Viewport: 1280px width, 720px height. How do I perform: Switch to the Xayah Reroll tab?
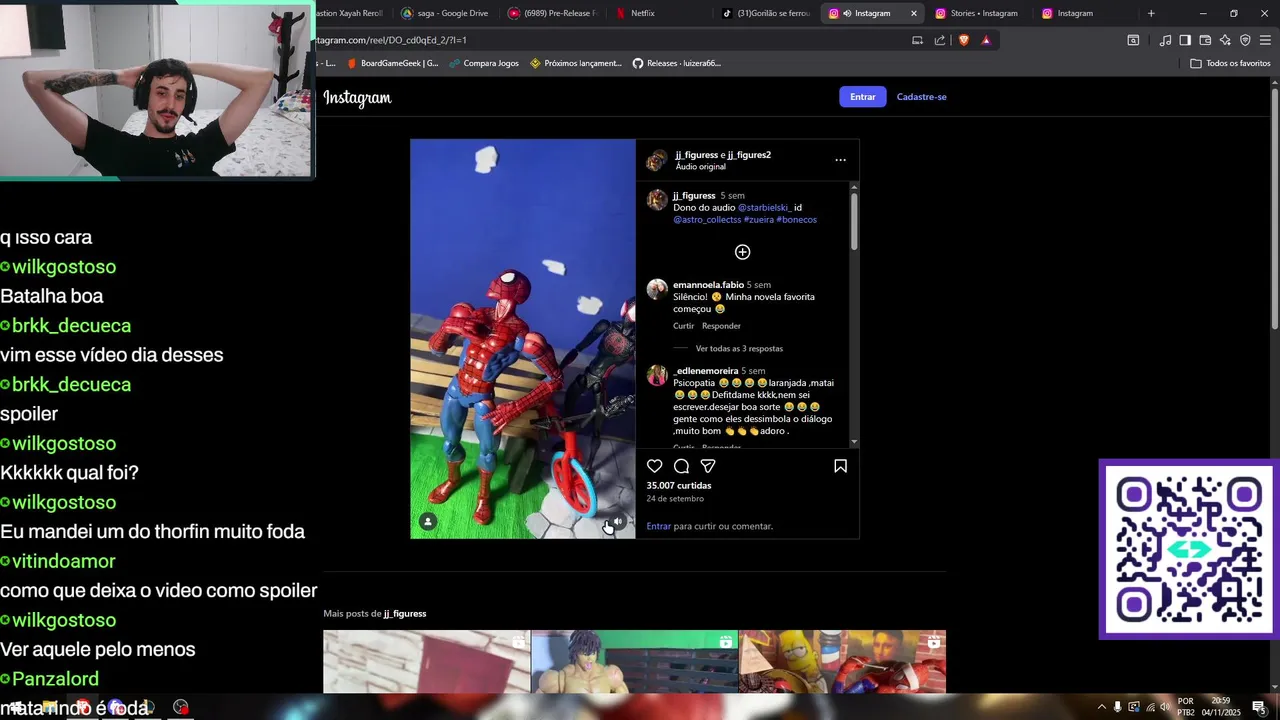coord(351,13)
